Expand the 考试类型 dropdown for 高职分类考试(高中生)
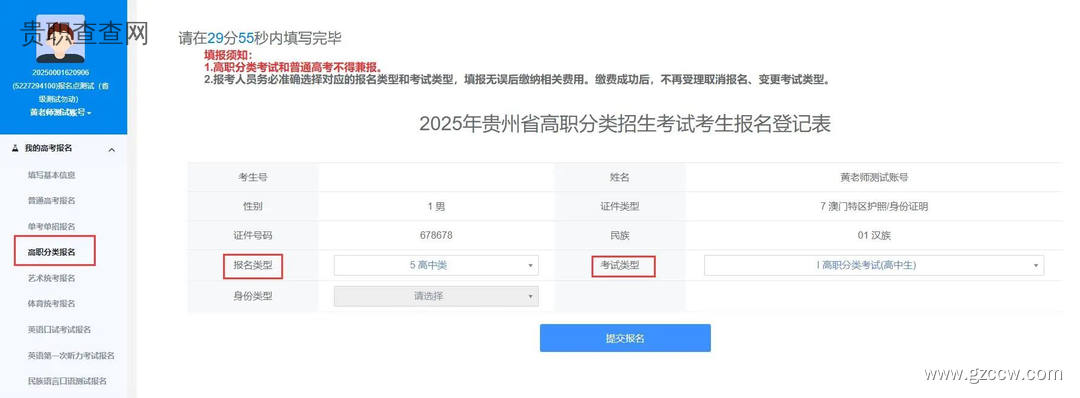 click(x=873, y=265)
